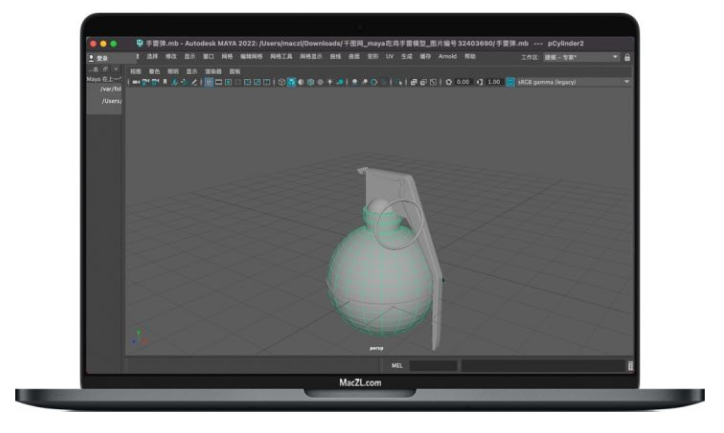Open Camera Attributes from the panel toolbar
Image resolution: width=724 pixels, height=433 pixels.
point(155,82)
